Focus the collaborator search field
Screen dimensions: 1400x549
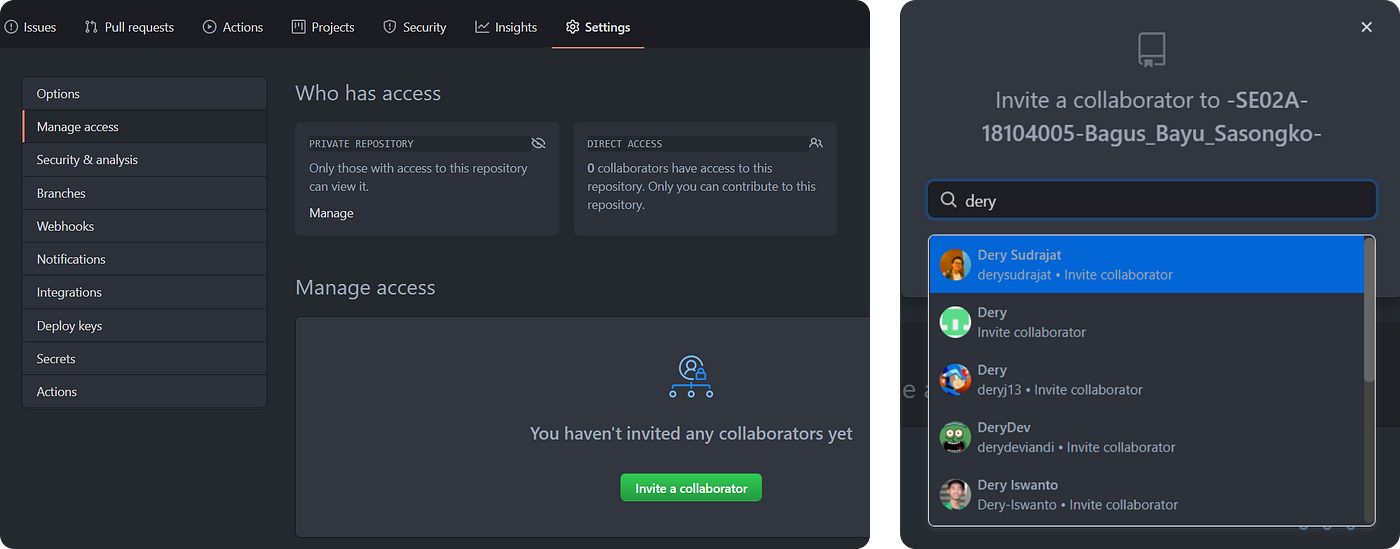point(1152,200)
